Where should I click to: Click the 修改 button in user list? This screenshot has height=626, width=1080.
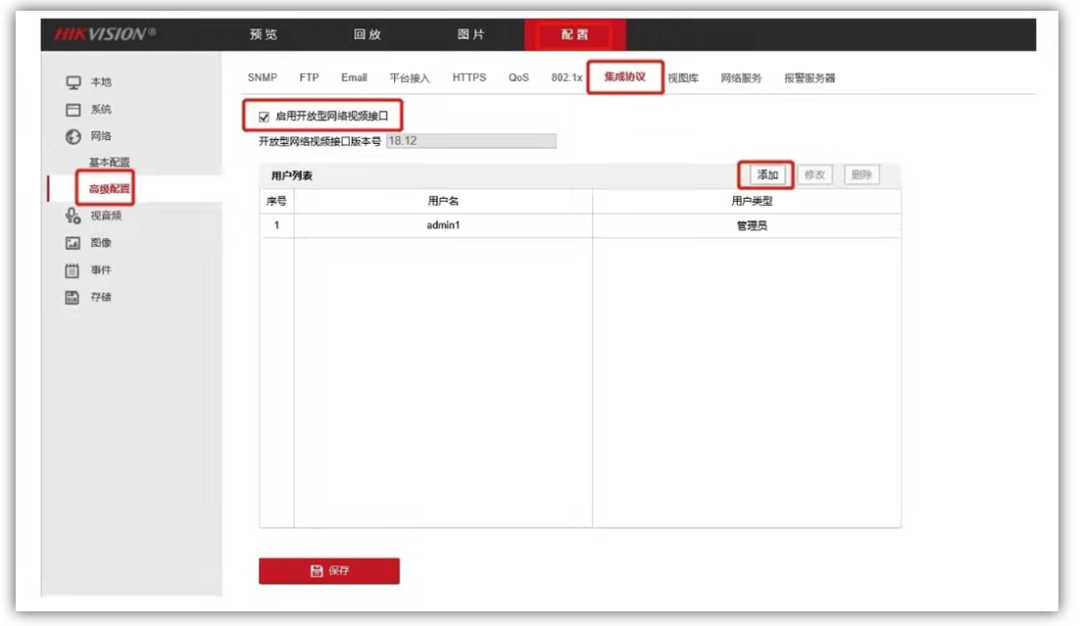[x=815, y=175]
